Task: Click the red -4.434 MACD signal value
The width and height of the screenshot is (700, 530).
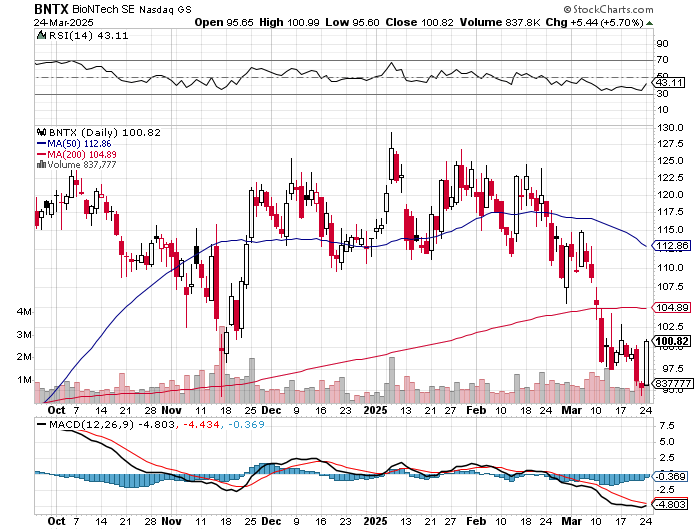Action: pos(202,425)
